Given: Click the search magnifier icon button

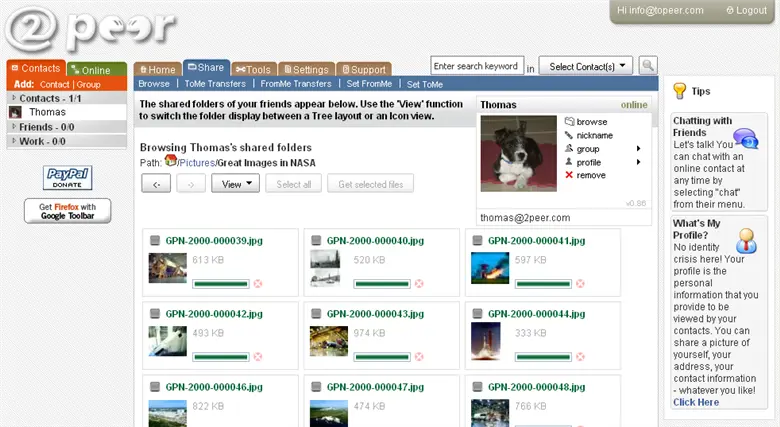Looking at the screenshot, I should point(648,65).
